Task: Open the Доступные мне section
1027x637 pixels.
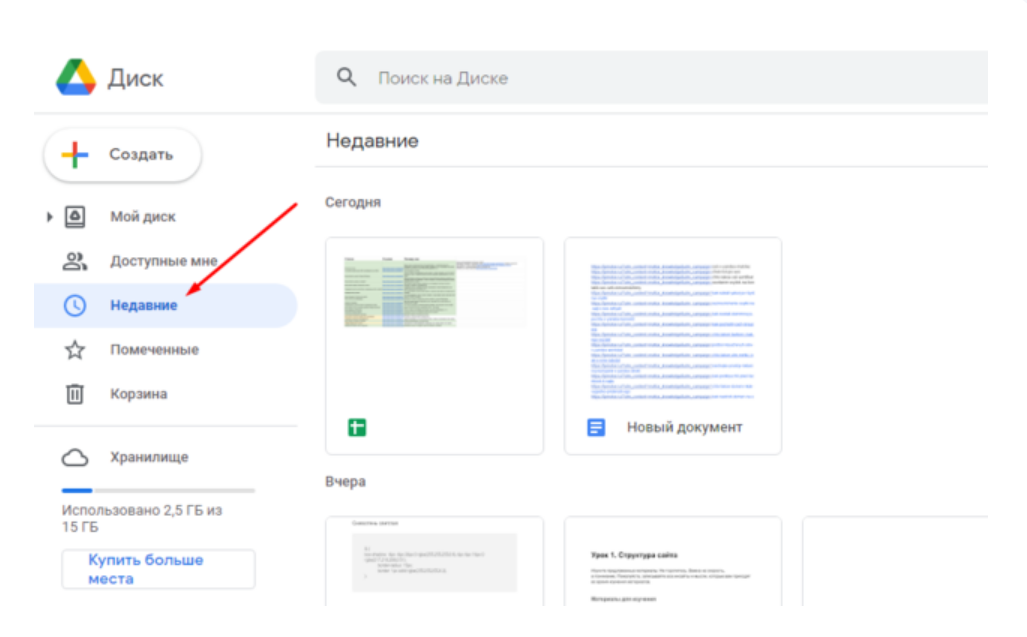Action: tap(163, 262)
